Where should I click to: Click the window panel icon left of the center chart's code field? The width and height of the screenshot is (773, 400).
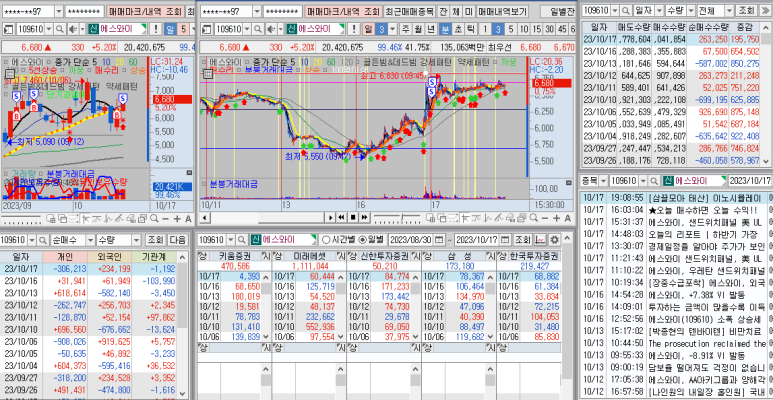(x=207, y=29)
